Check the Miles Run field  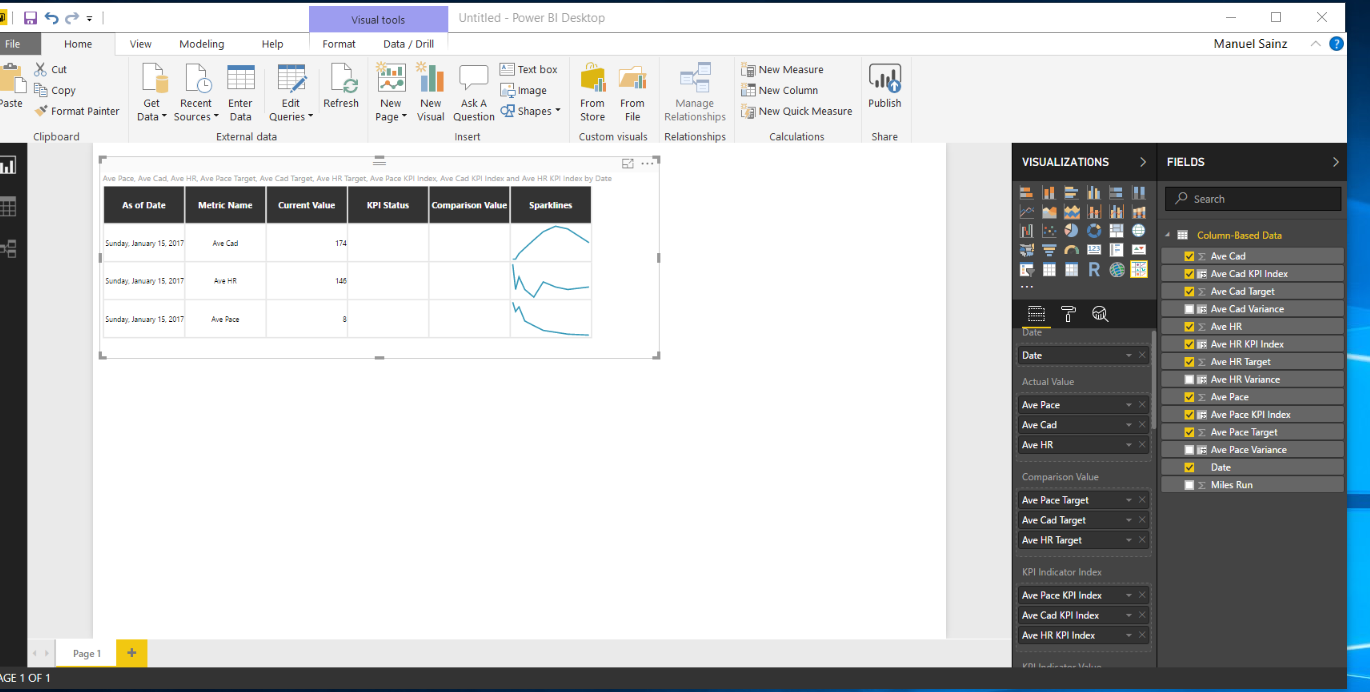(x=1189, y=485)
